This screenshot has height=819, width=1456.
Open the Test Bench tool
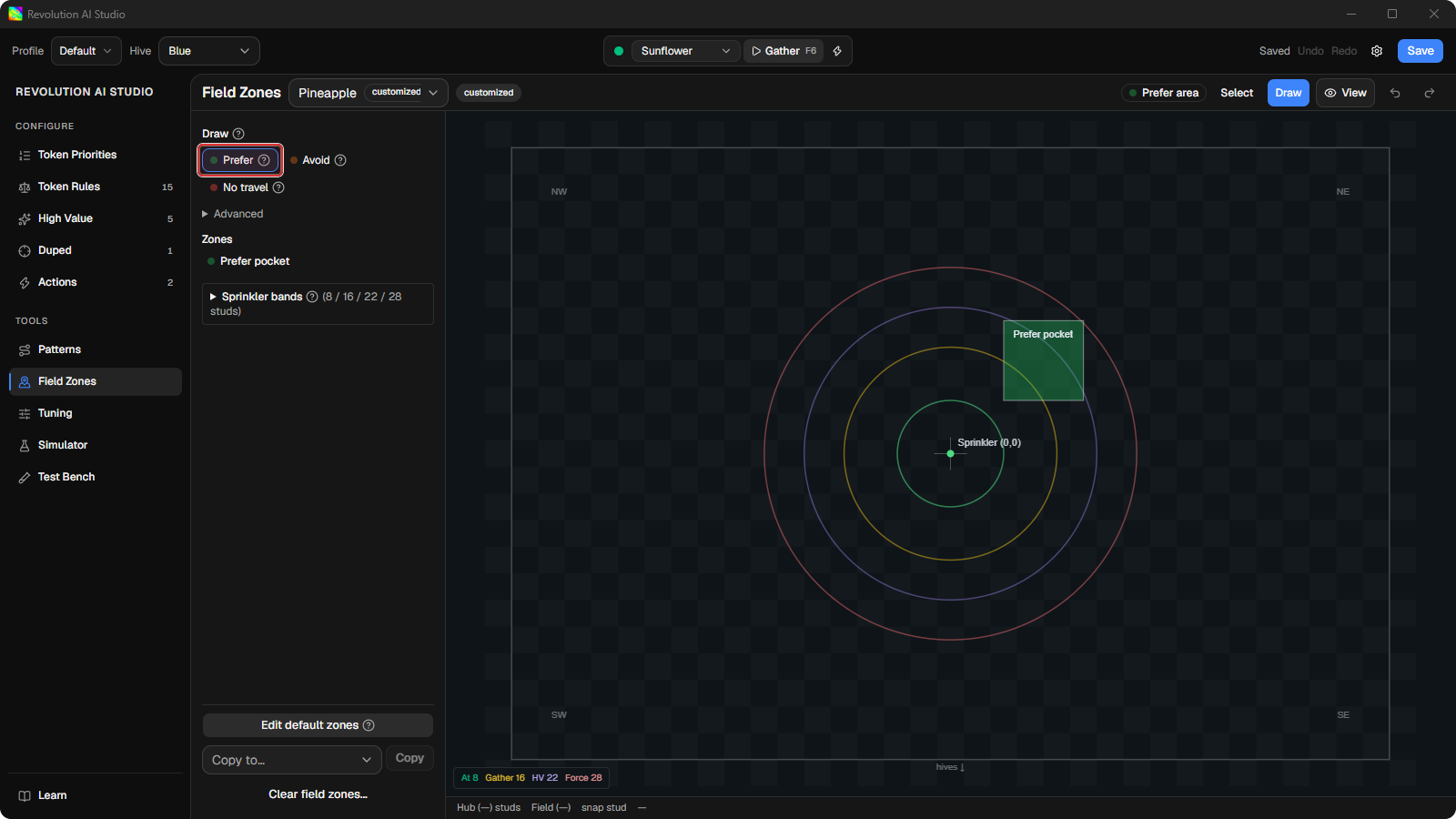pos(96,477)
